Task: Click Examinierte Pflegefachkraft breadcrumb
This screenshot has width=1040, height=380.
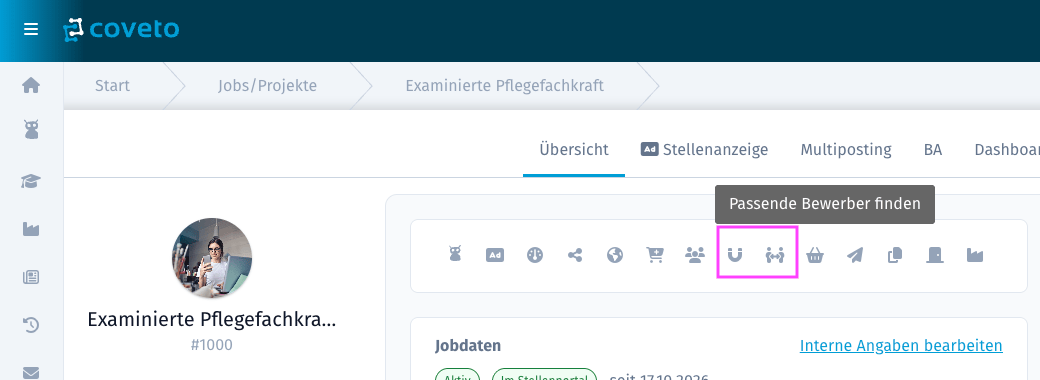Action: 505,86
